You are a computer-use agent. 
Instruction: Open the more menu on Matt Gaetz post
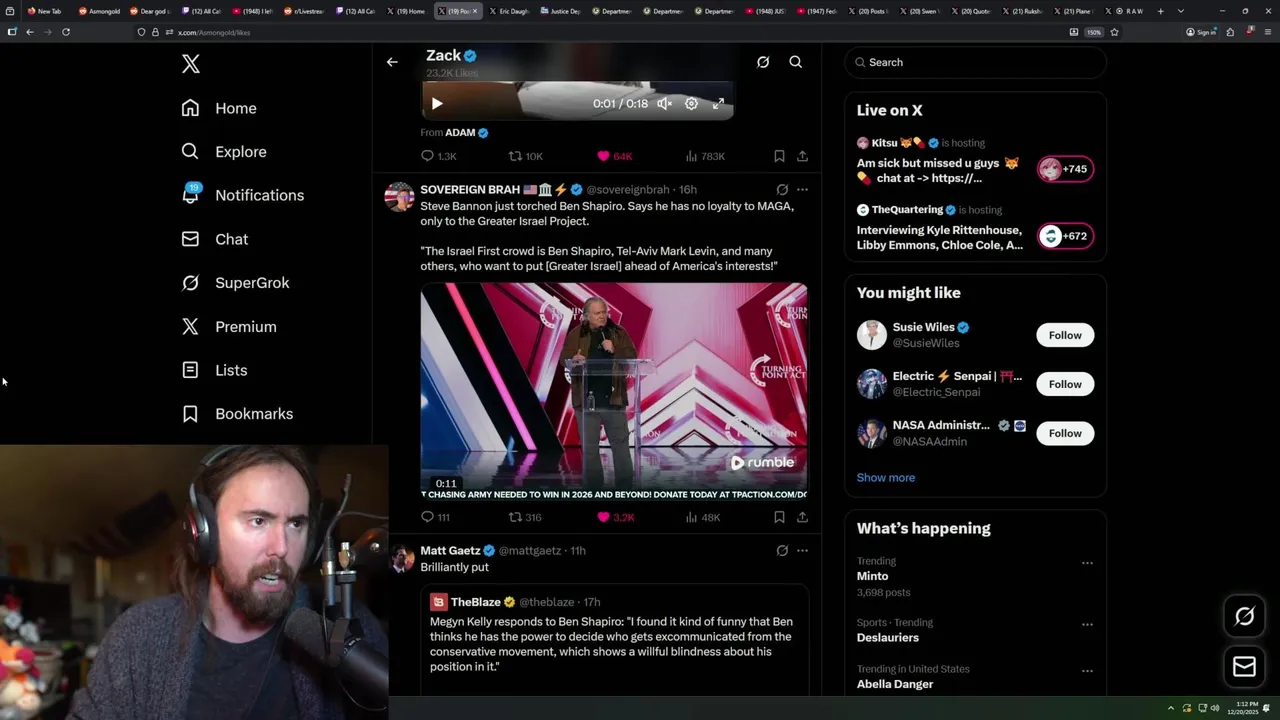(802, 550)
